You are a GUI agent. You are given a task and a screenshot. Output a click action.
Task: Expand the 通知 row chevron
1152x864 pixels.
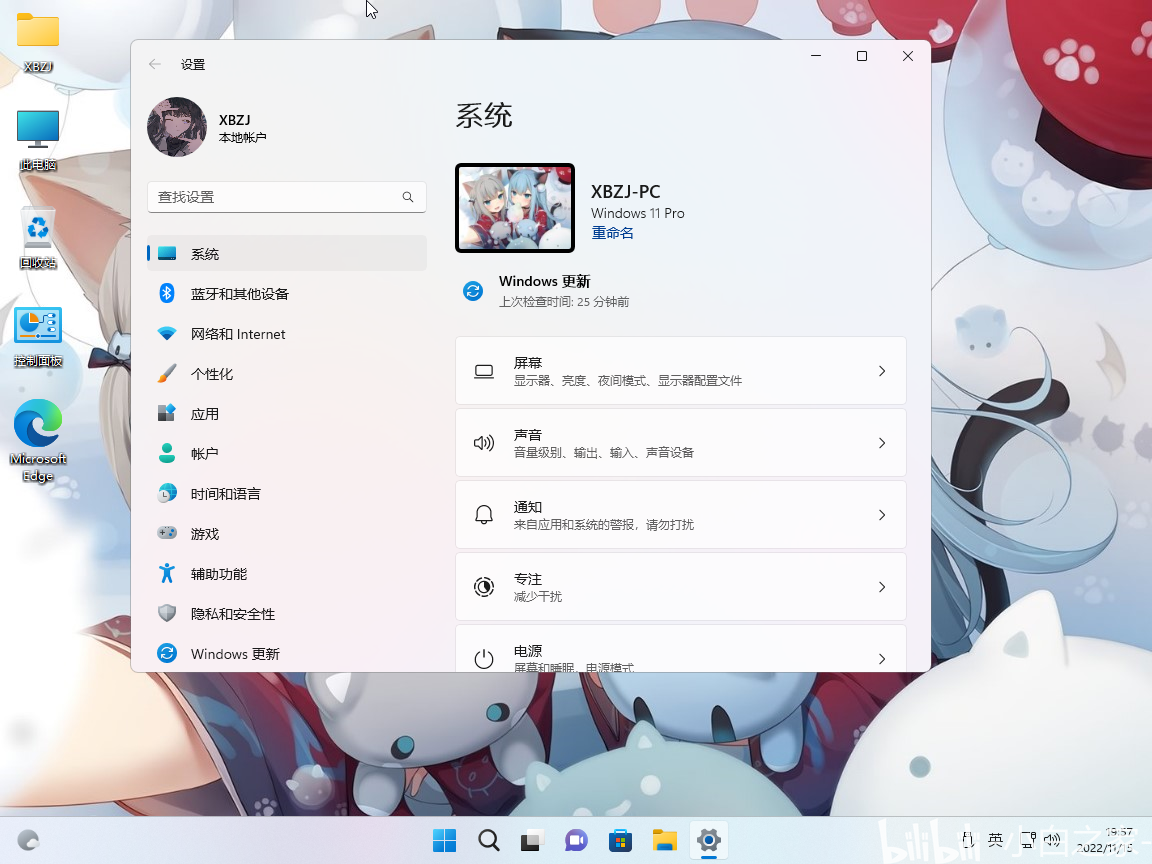[882, 515]
